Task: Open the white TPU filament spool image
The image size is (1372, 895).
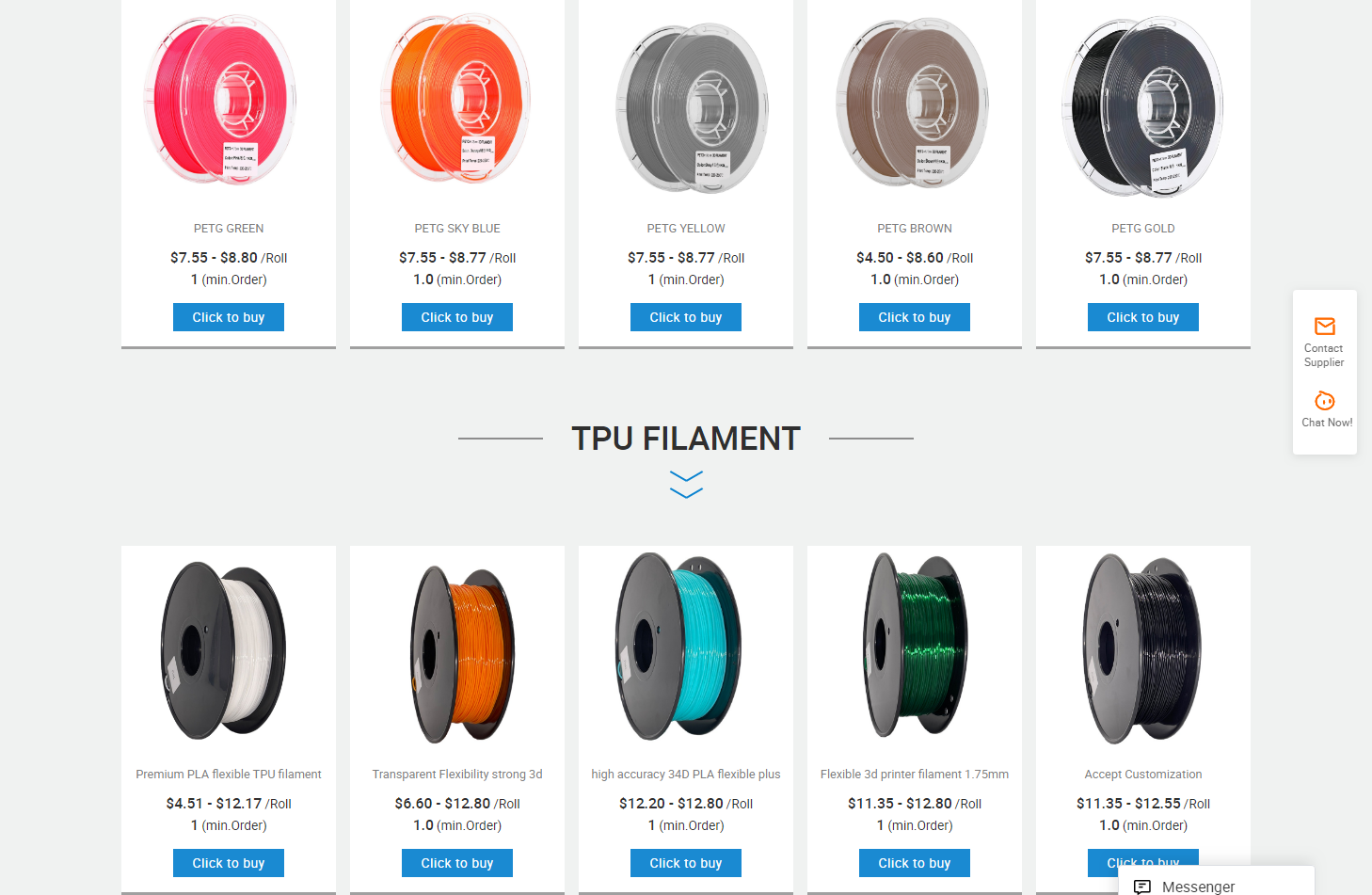Action: [x=224, y=649]
